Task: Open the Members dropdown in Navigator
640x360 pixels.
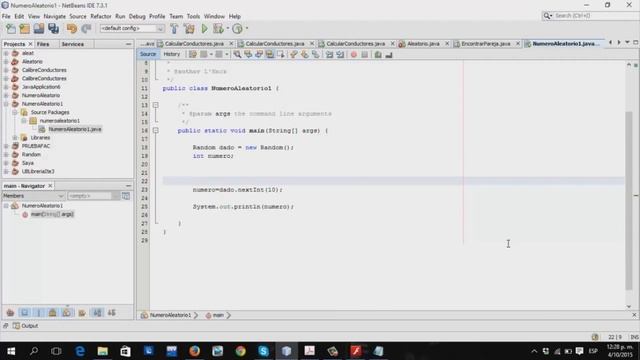Action: coord(33,196)
